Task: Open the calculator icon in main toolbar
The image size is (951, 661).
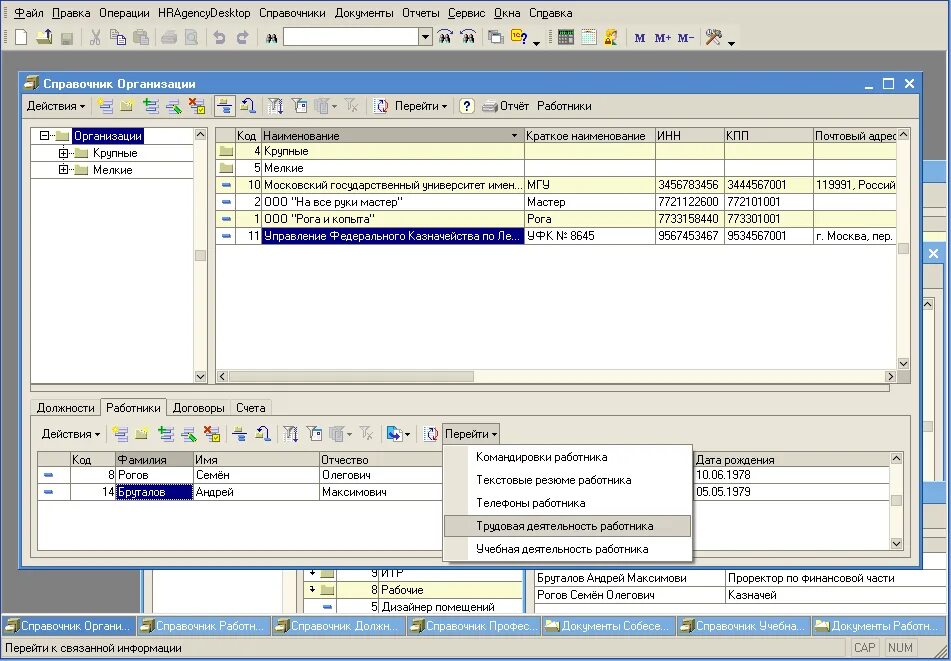Action: pos(565,37)
